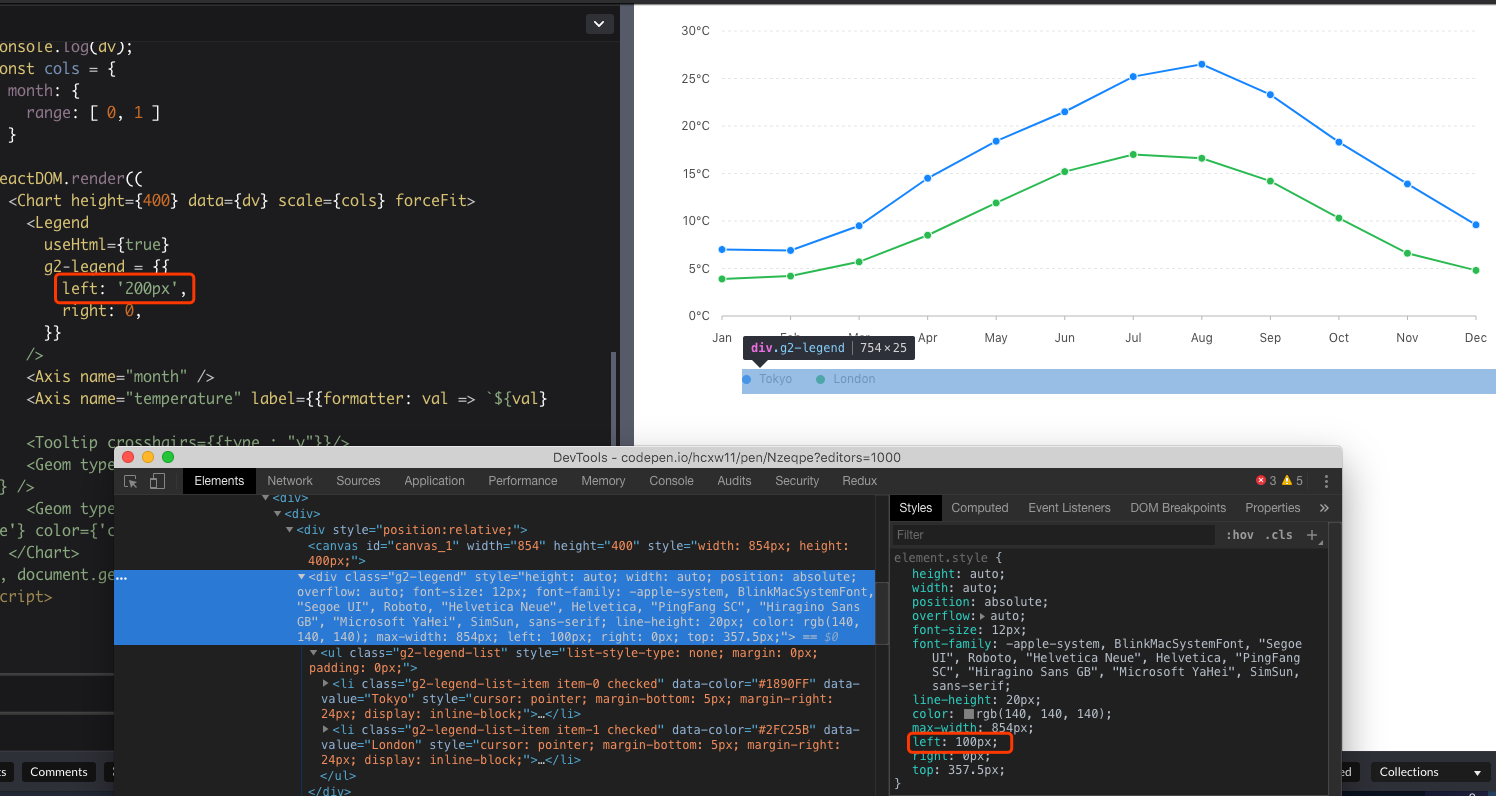Add a new style rule with the plus icon

1312,534
